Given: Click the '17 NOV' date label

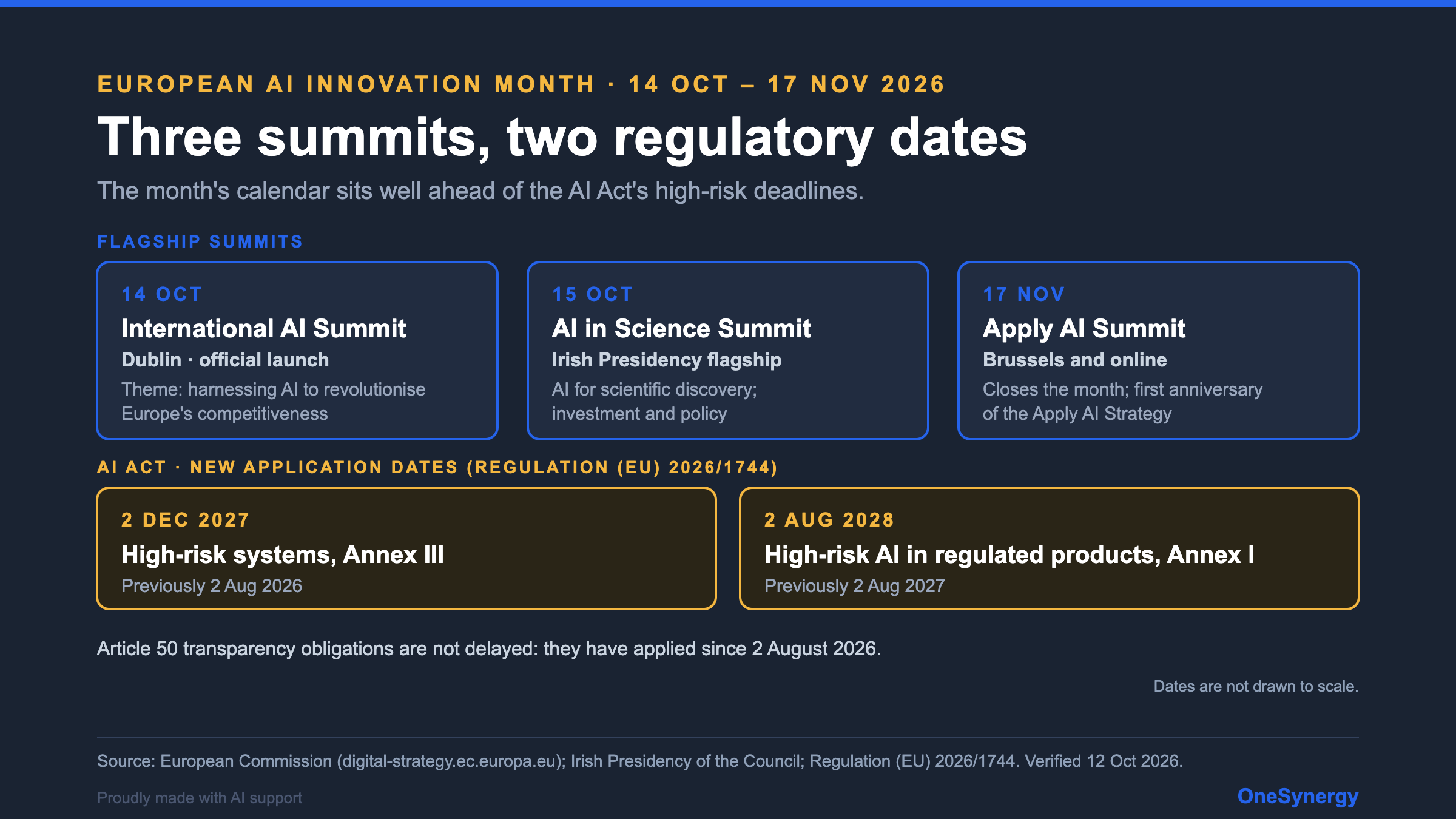Looking at the screenshot, I should click(x=1024, y=294).
